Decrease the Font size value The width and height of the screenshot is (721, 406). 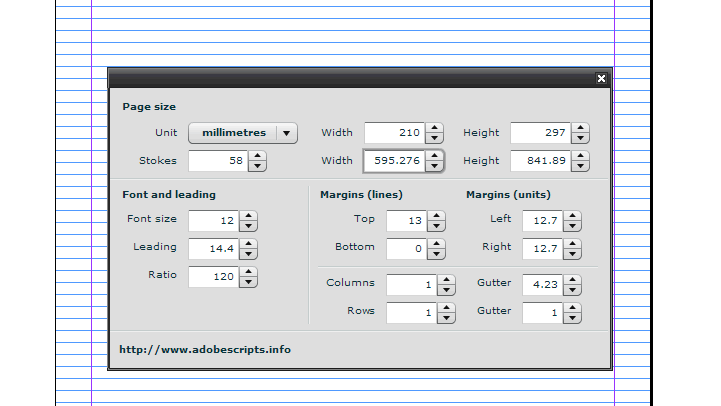point(248,226)
